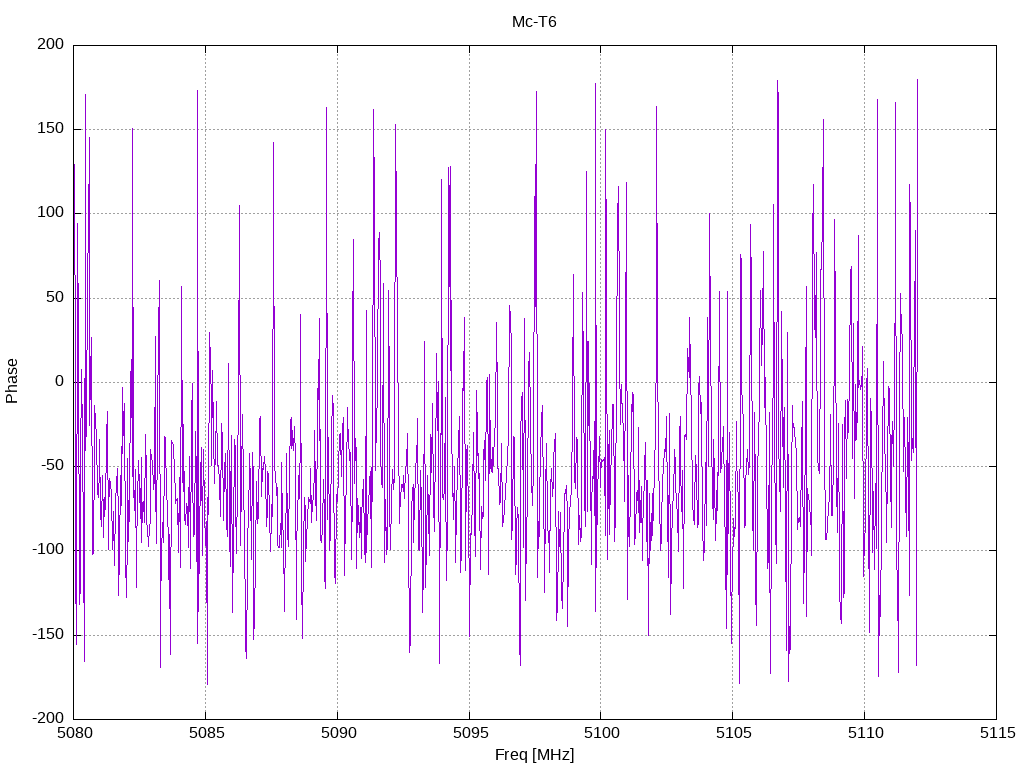Image resolution: width=1024 pixels, height=768 pixels.
Task: Select the y-axis tick value 100
Action: (x=51, y=213)
